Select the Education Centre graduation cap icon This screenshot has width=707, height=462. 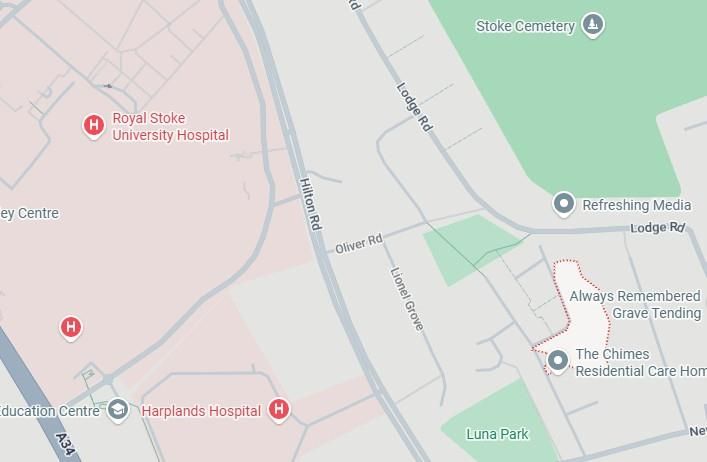pyautogui.click(x=118, y=410)
